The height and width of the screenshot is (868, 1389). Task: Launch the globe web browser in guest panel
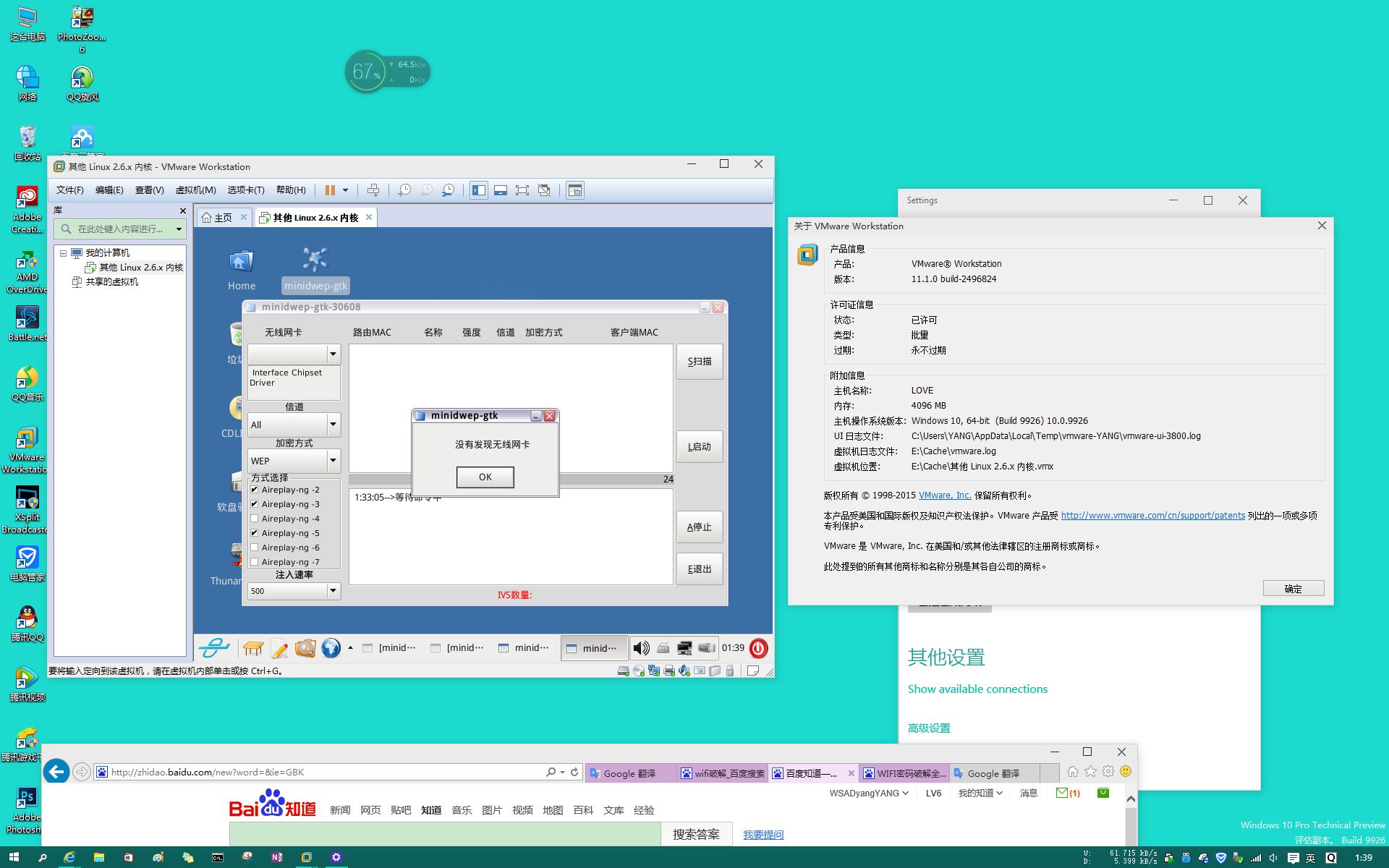(x=331, y=648)
